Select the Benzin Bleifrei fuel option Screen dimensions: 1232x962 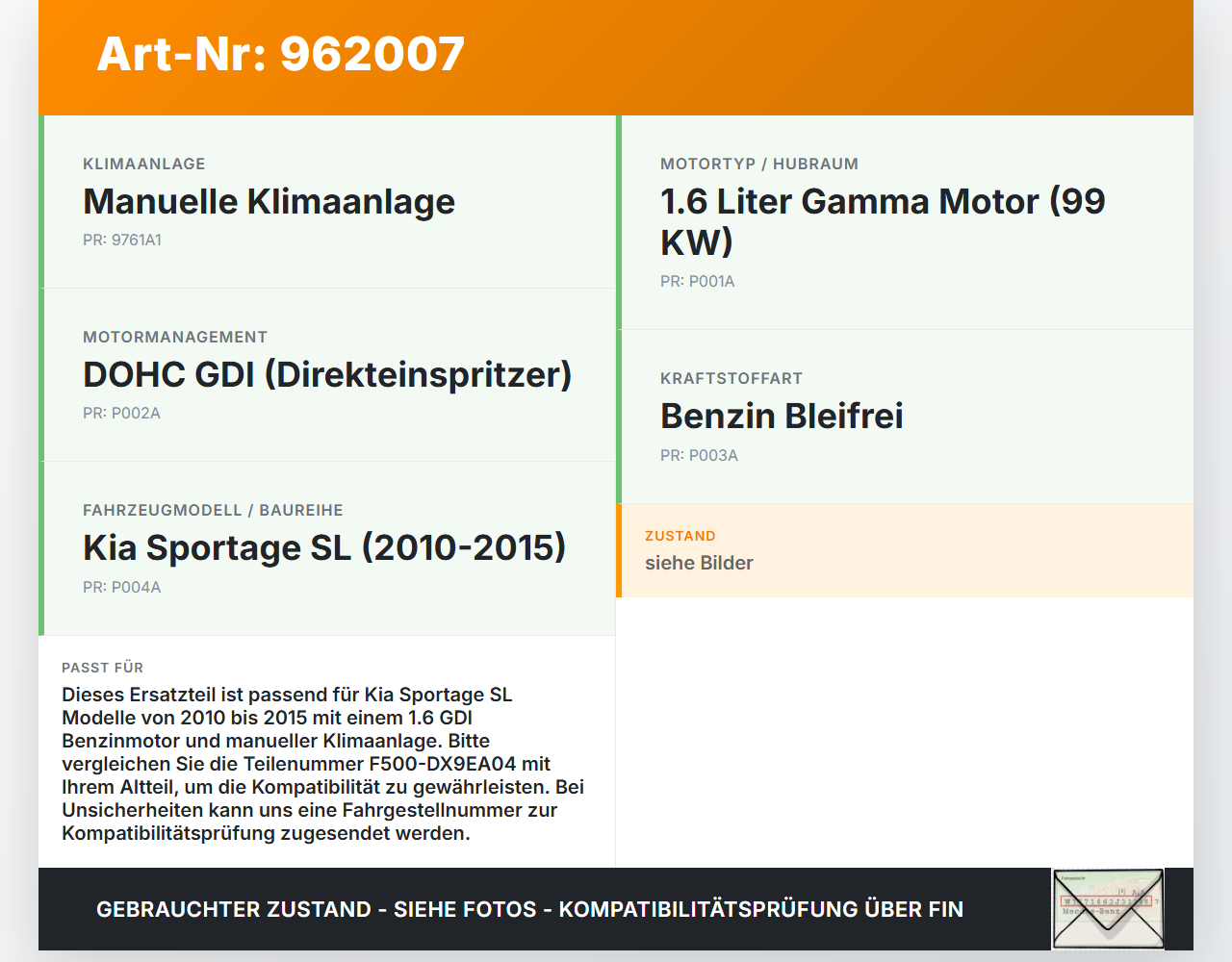[782, 416]
